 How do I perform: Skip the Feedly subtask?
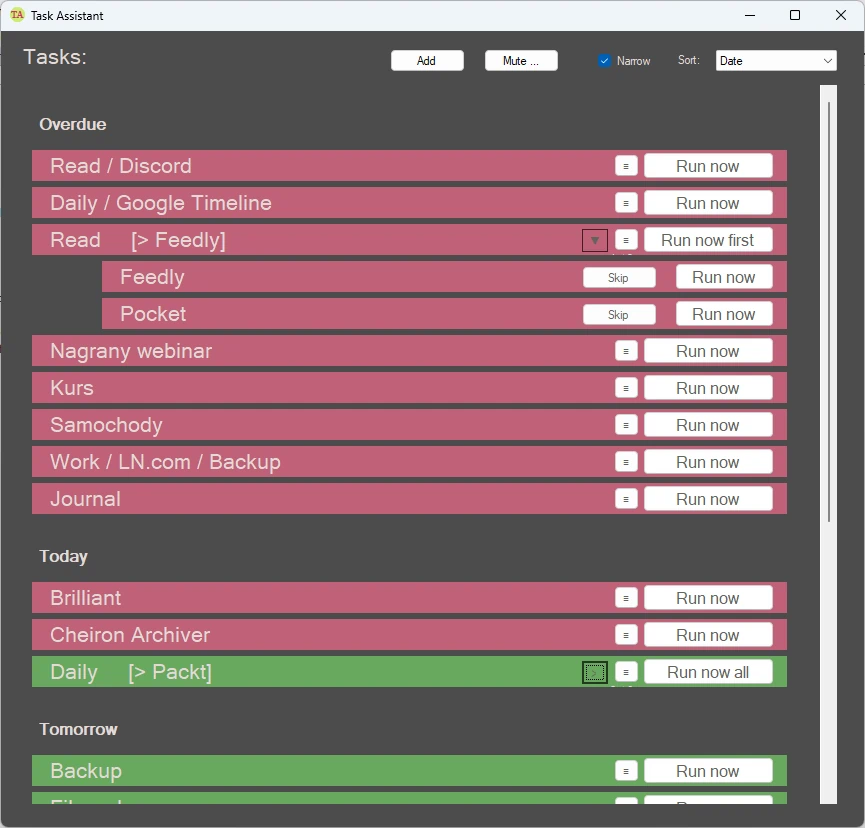pyautogui.click(x=619, y=278)
